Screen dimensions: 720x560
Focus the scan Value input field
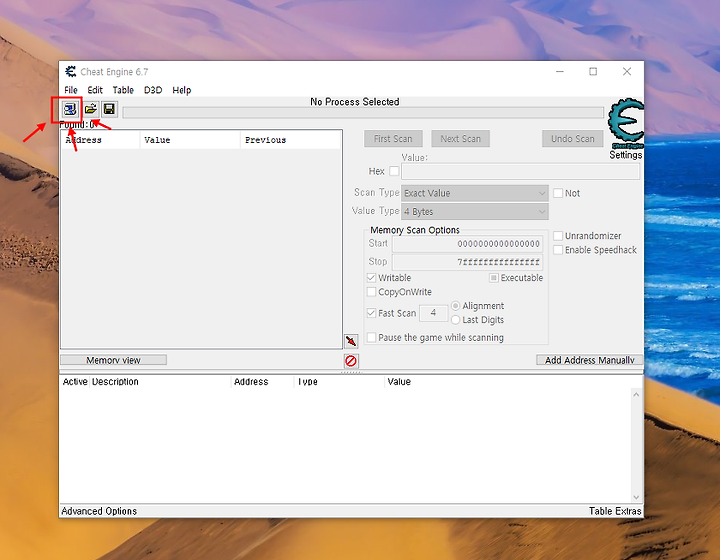[x=520, y=171]
